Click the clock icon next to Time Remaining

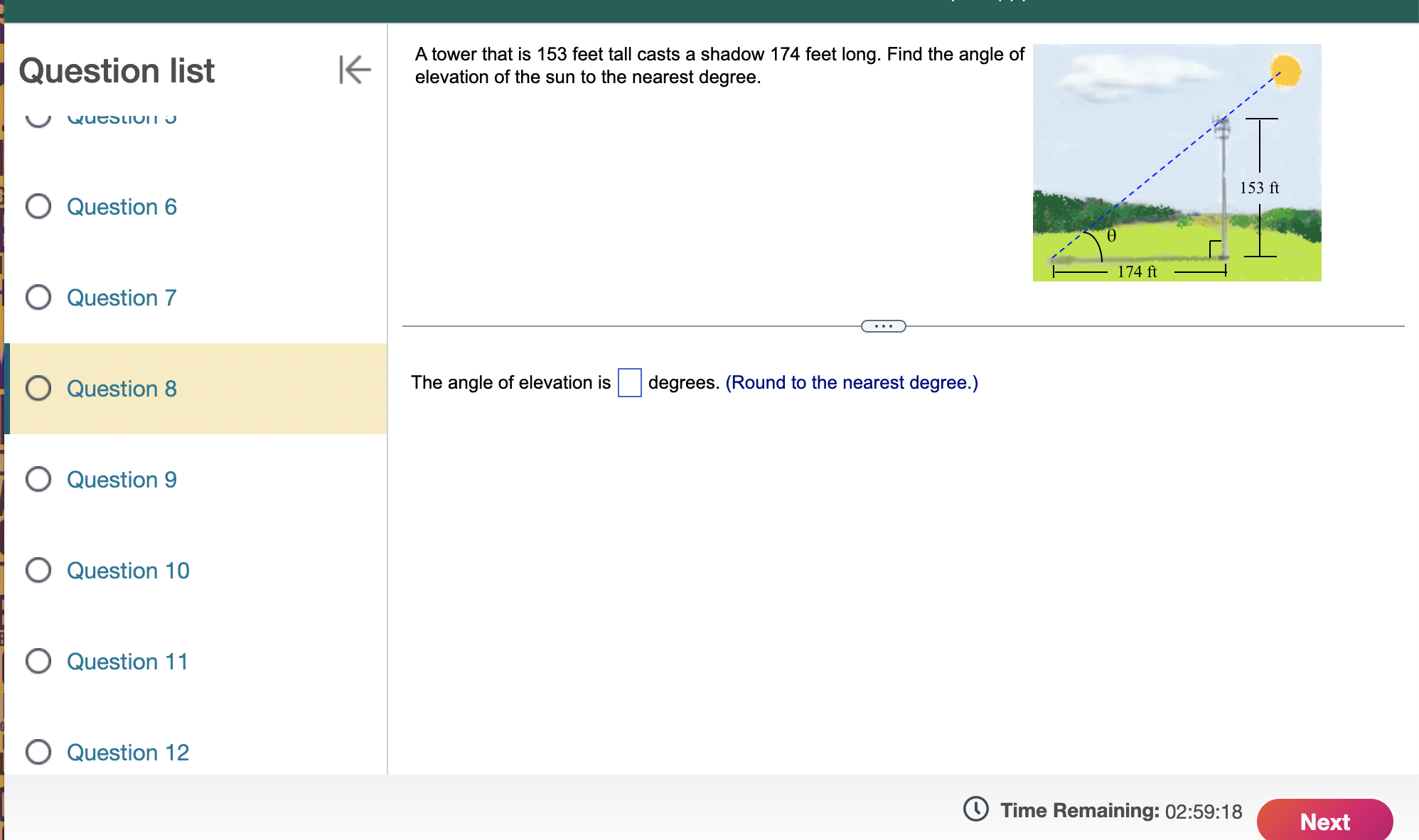[977, 810]
